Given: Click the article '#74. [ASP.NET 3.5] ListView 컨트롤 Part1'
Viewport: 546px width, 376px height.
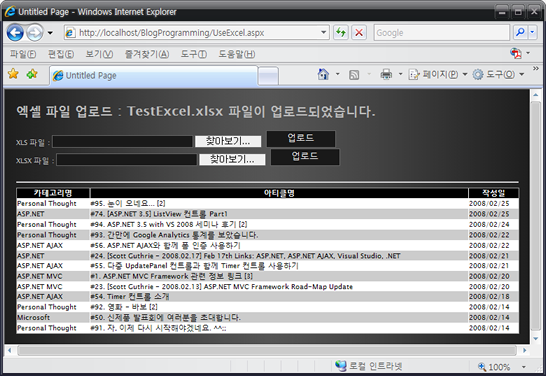Looking at the screenshot, I should 159,214.
